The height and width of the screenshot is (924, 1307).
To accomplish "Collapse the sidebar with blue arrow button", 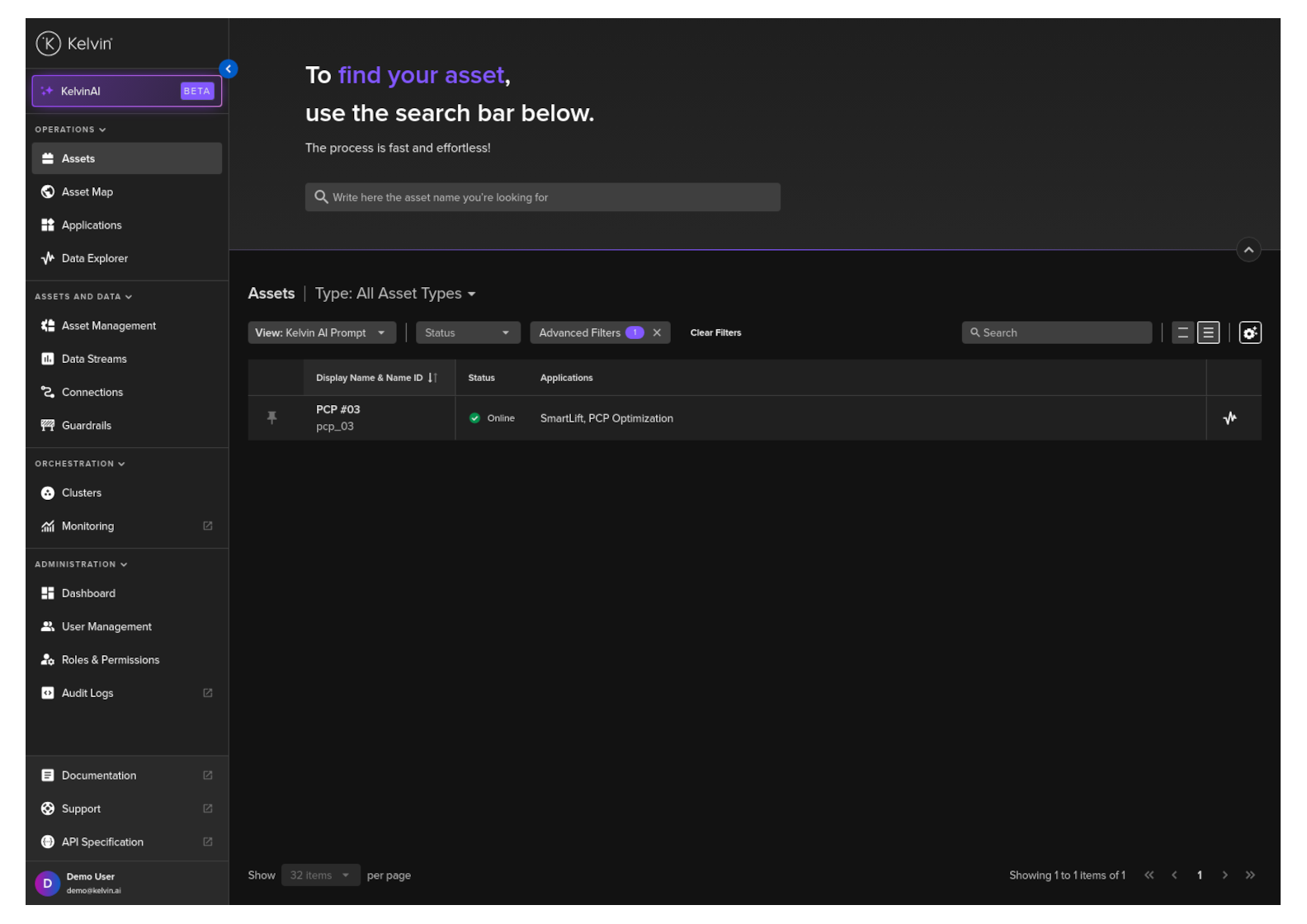I will click(x=229, y=69).
